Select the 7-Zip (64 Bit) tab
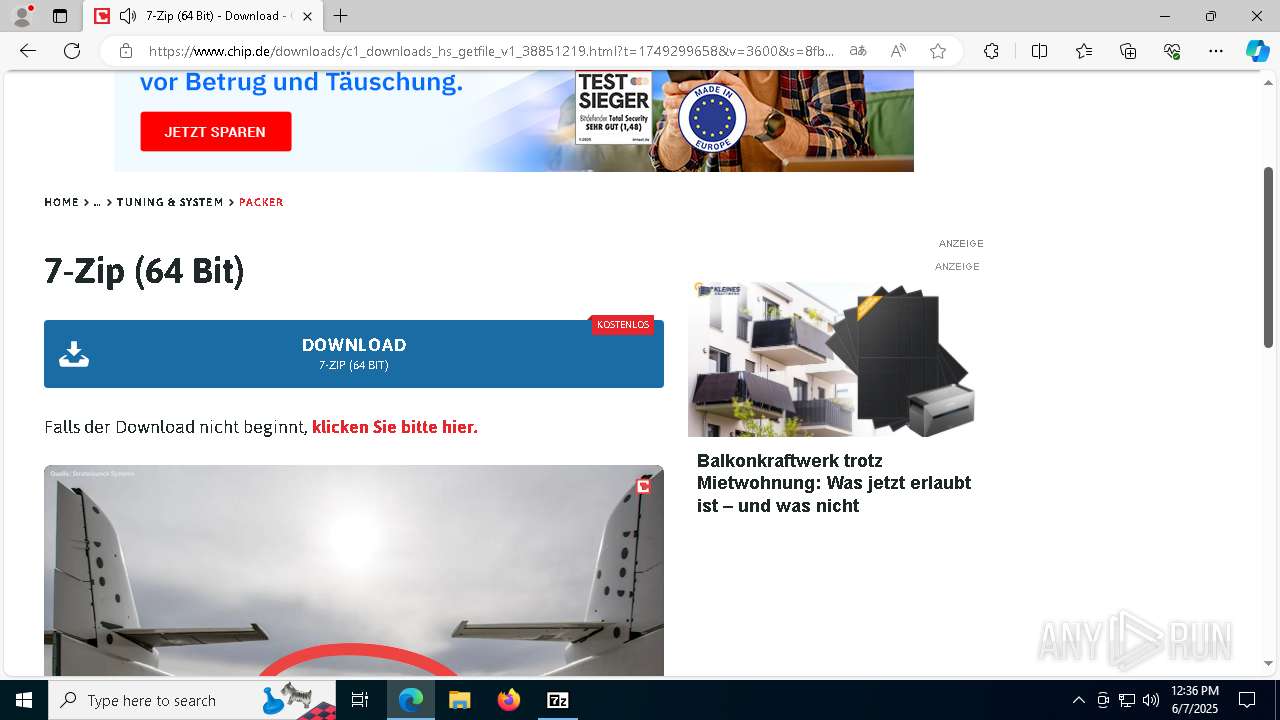 [204, 16]
